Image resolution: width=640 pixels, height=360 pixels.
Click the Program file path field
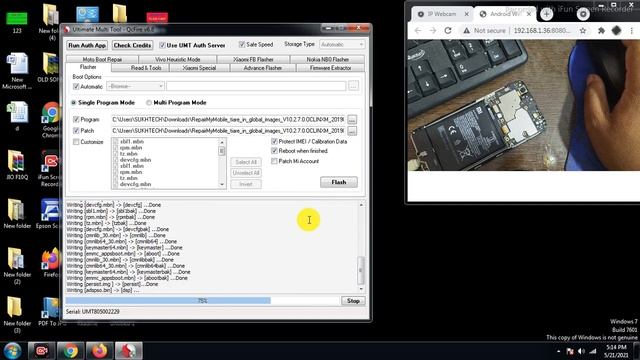[x=228, y=120]
